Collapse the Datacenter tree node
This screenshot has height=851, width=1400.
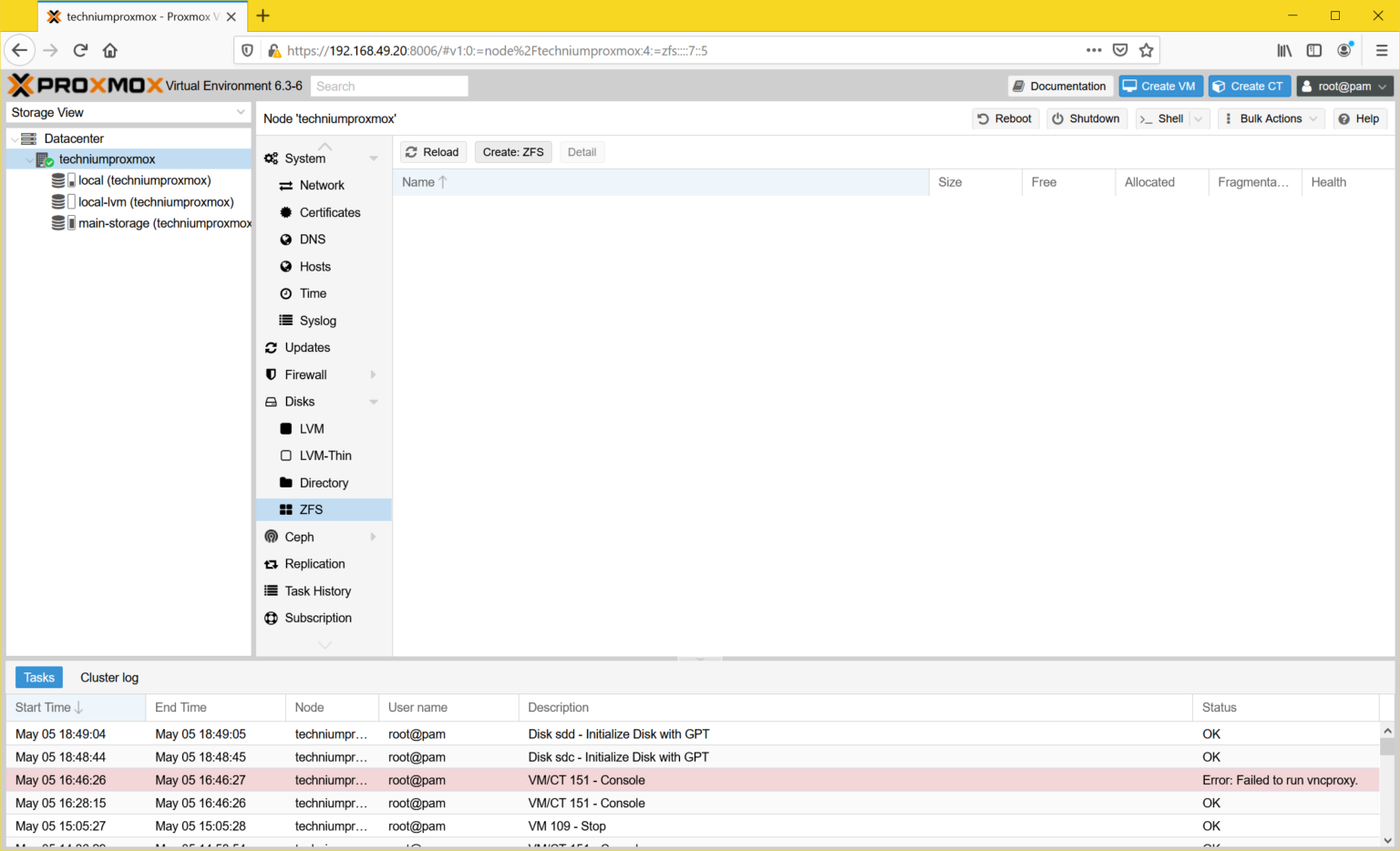click(x=15, y=138)
